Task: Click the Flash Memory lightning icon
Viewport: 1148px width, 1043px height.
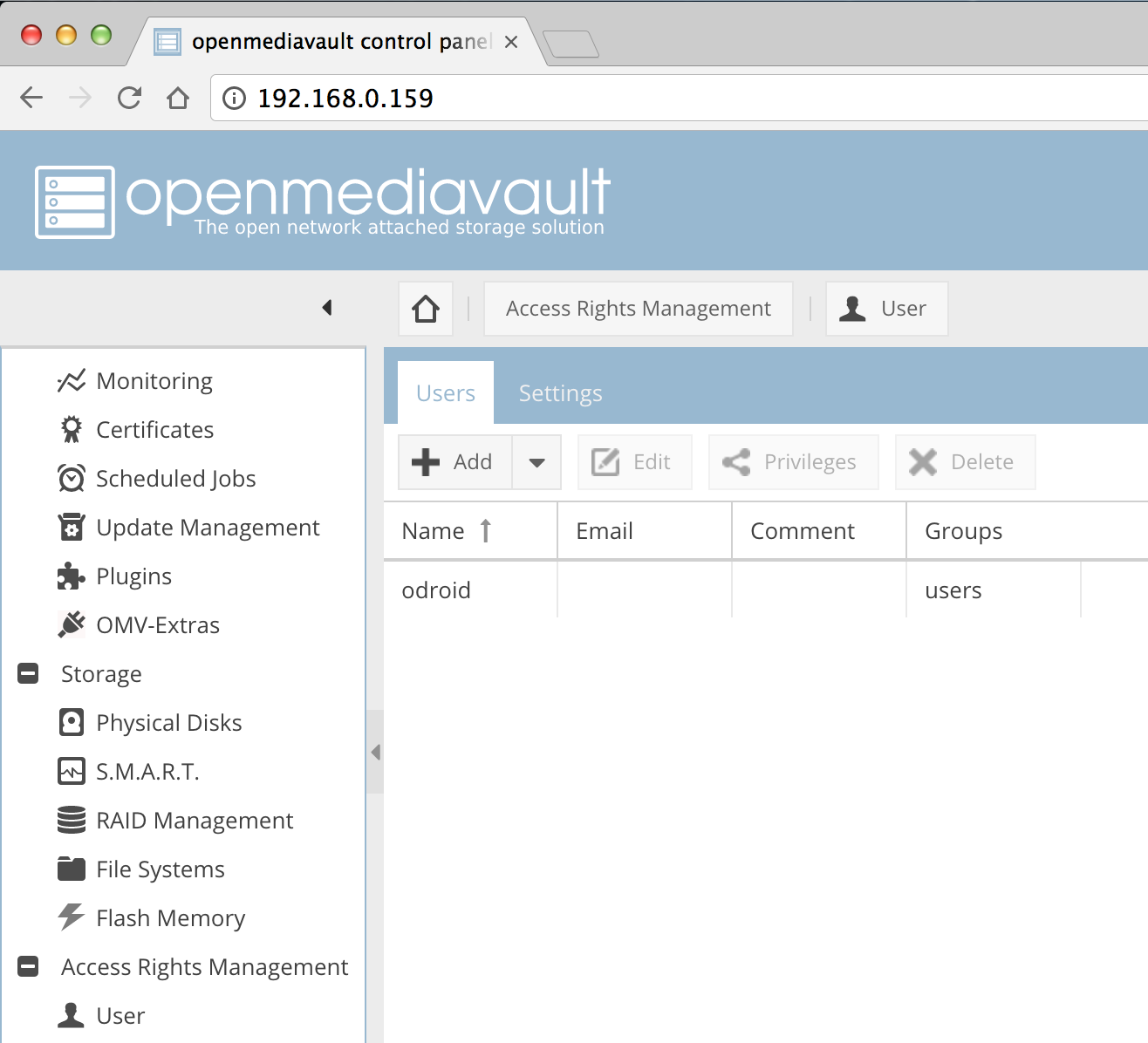Action: click(72, 918)
